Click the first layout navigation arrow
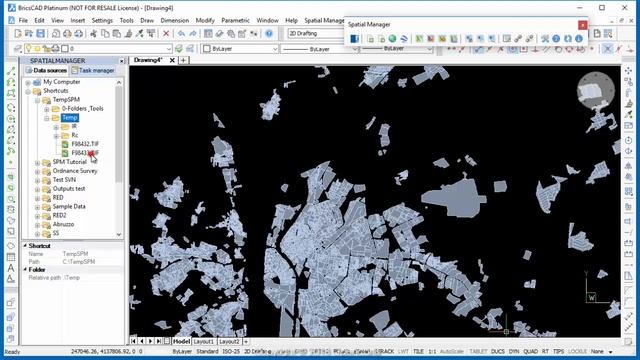This screenshot has height=360, width=640. 133,341
